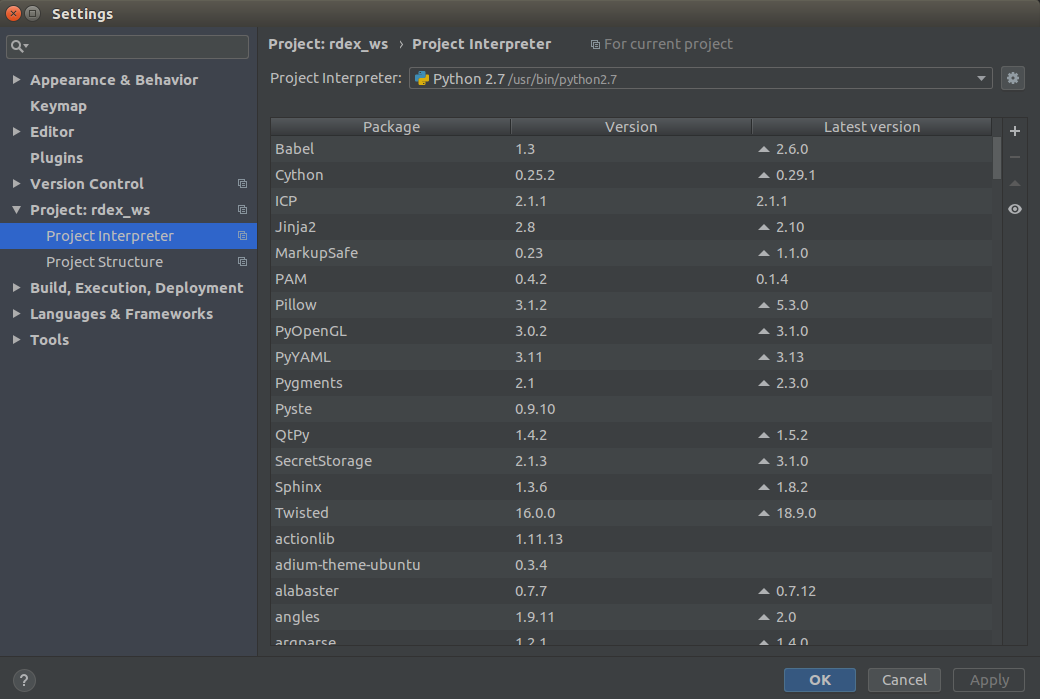Expand Version Control section
The image size is (1040, 699).
[17, 184]
